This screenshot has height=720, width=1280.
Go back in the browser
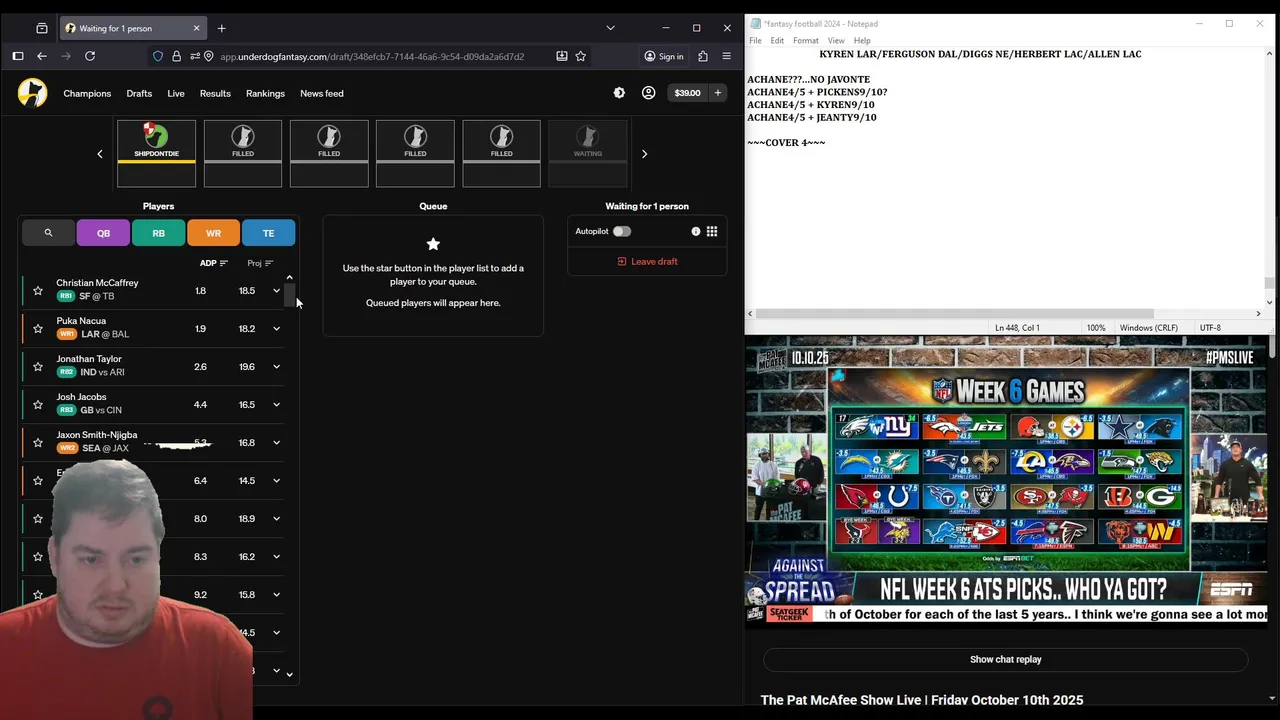click(x=42, y=56)
